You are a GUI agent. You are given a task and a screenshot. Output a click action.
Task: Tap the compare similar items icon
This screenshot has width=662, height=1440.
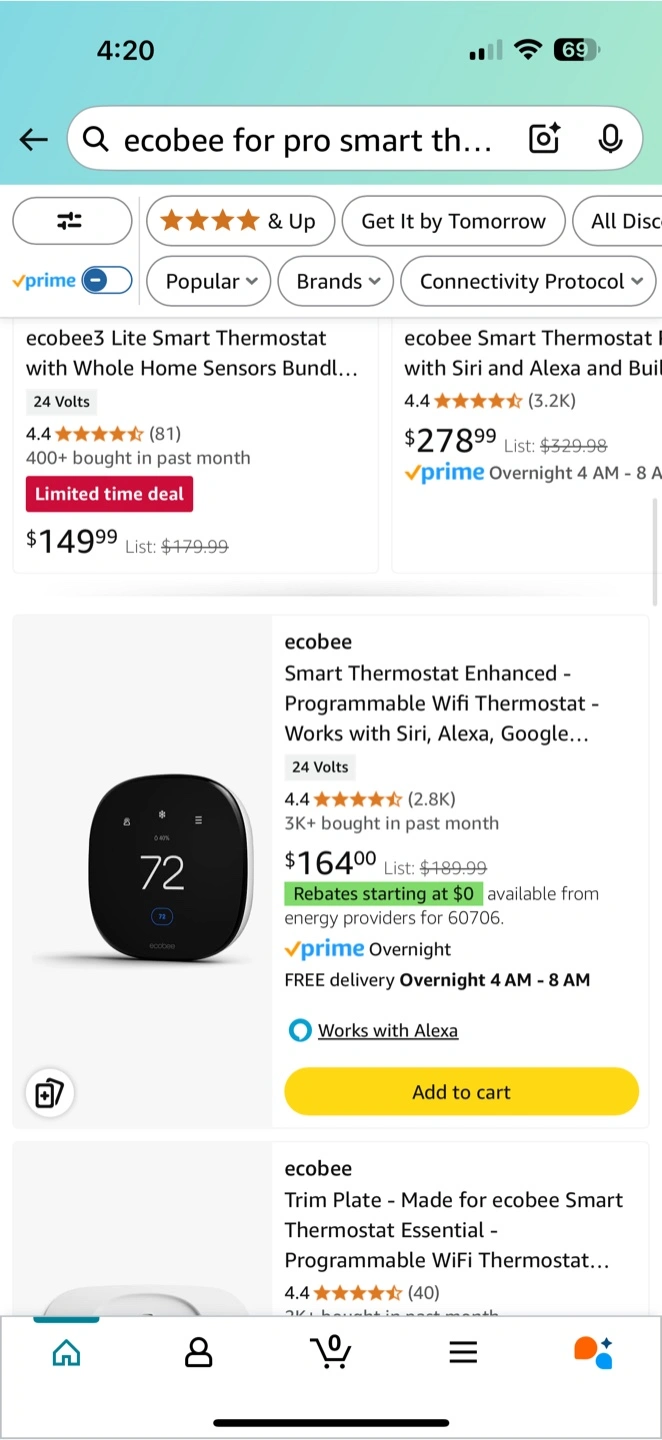49,1093
